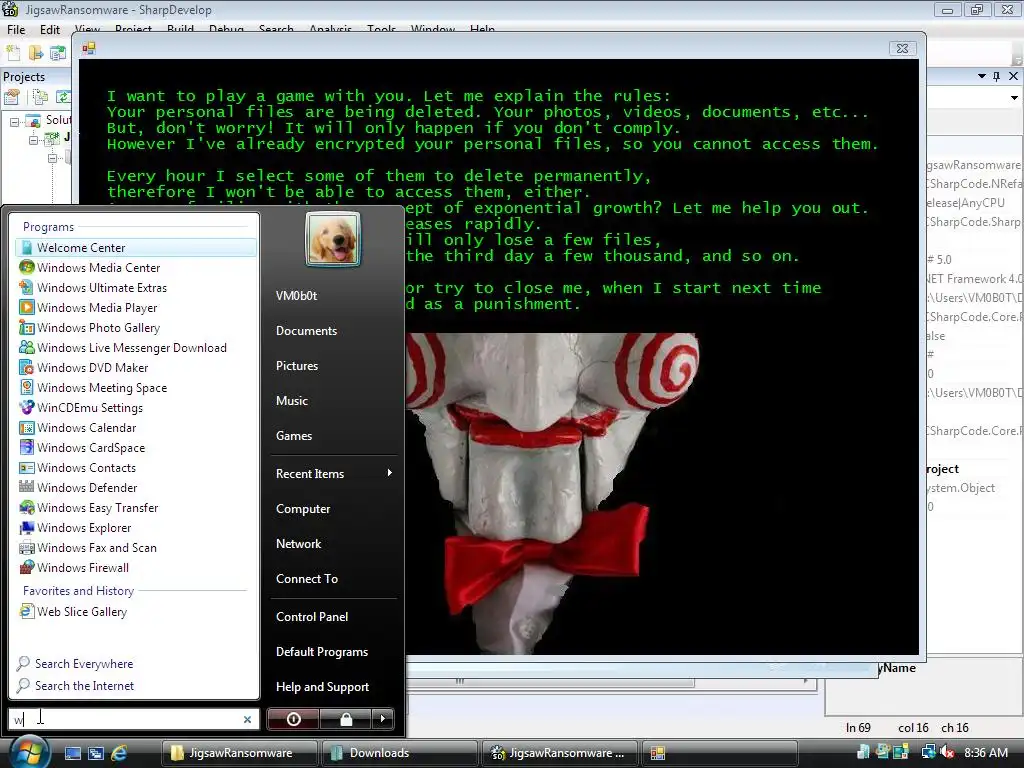The width and height of the screenshot is (1024, 768).
Task: Click the pin icon on properties panel
Action: 997,76
